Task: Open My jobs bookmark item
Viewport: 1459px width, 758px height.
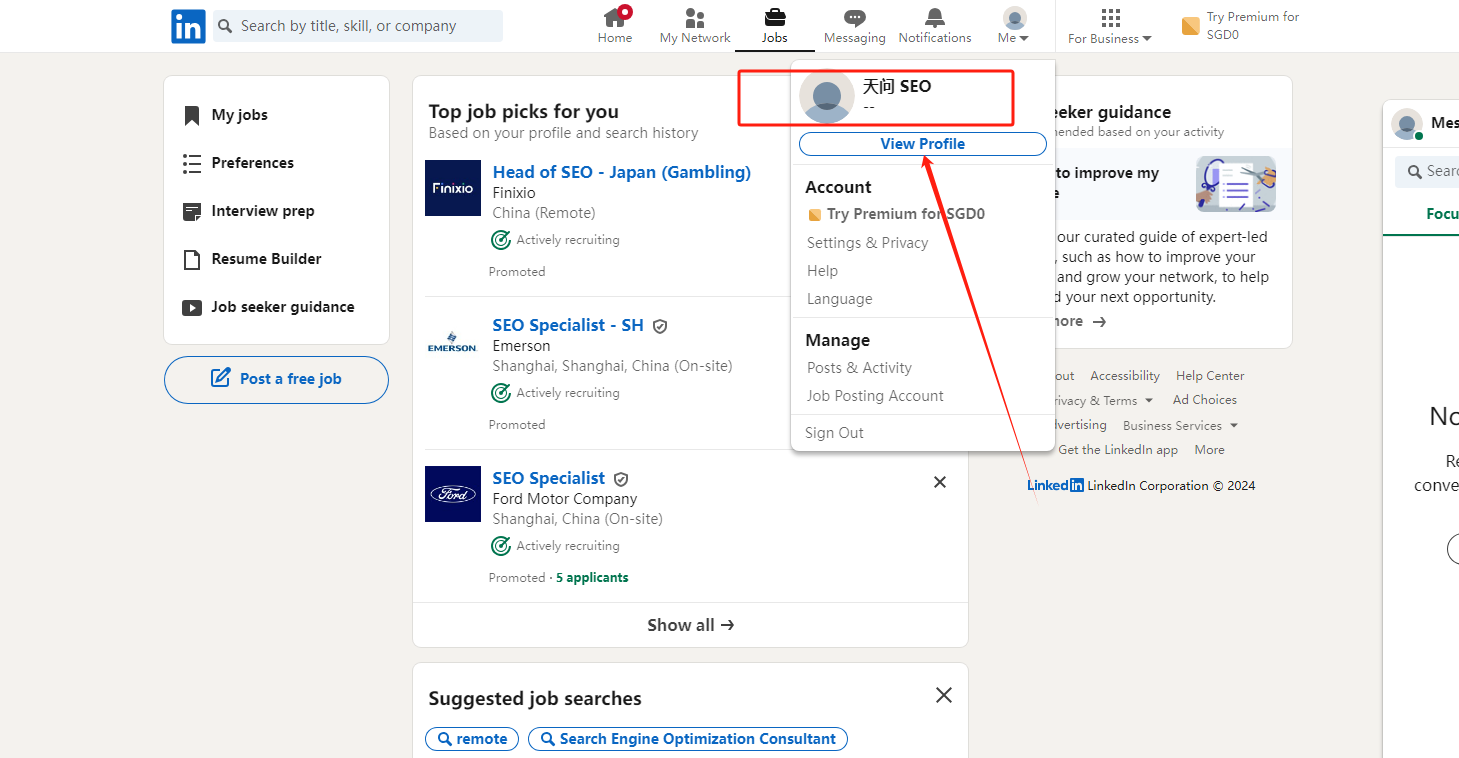Action: coord(239,115)
